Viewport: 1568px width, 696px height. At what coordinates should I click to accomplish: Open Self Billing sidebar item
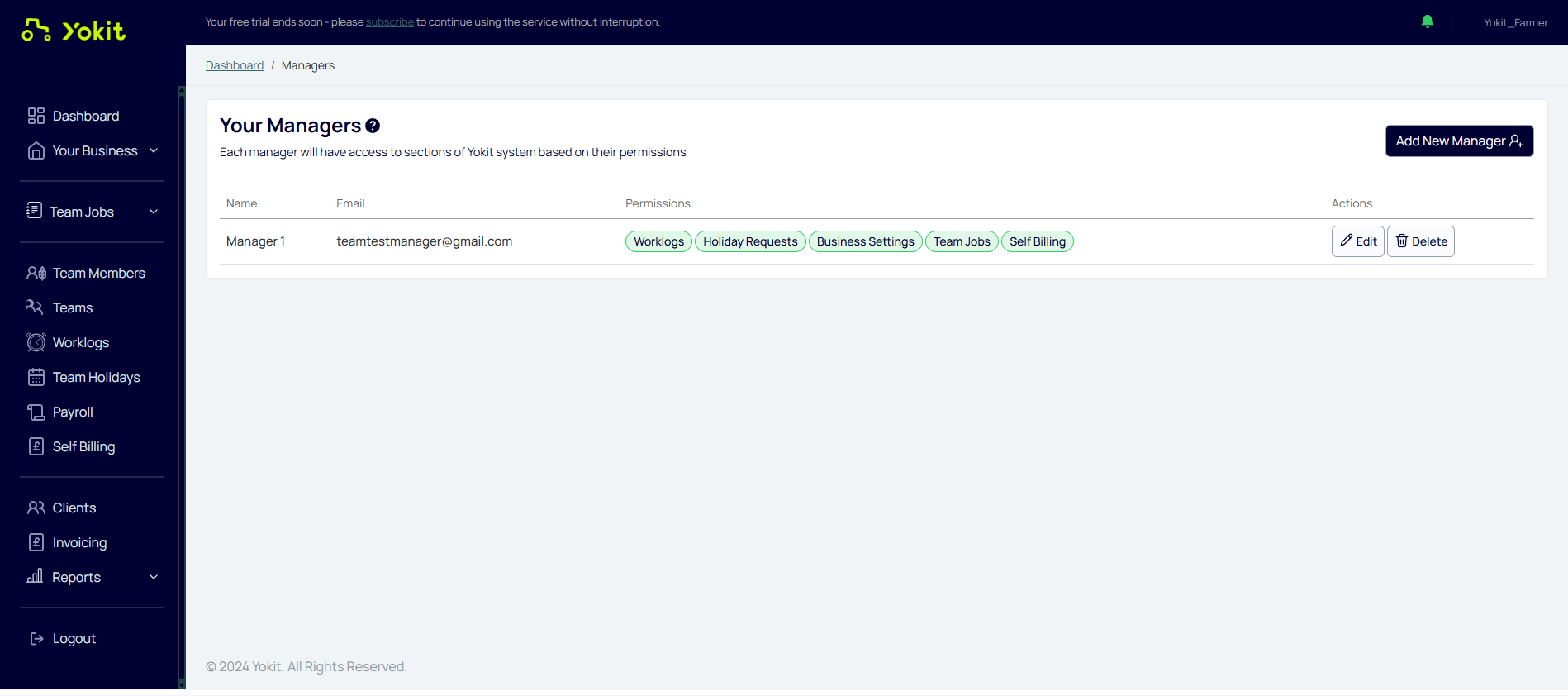pos(83,446)
